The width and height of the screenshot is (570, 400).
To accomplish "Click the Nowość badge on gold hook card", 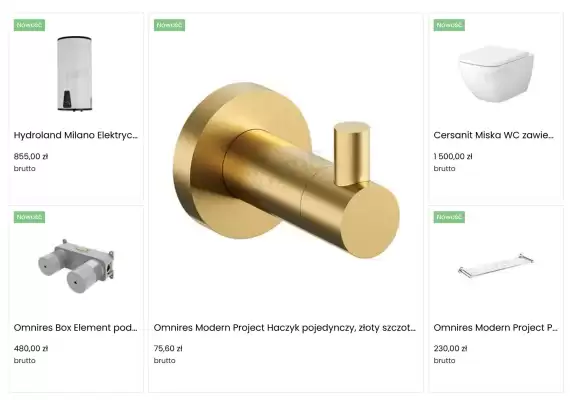I will point(169,25).
